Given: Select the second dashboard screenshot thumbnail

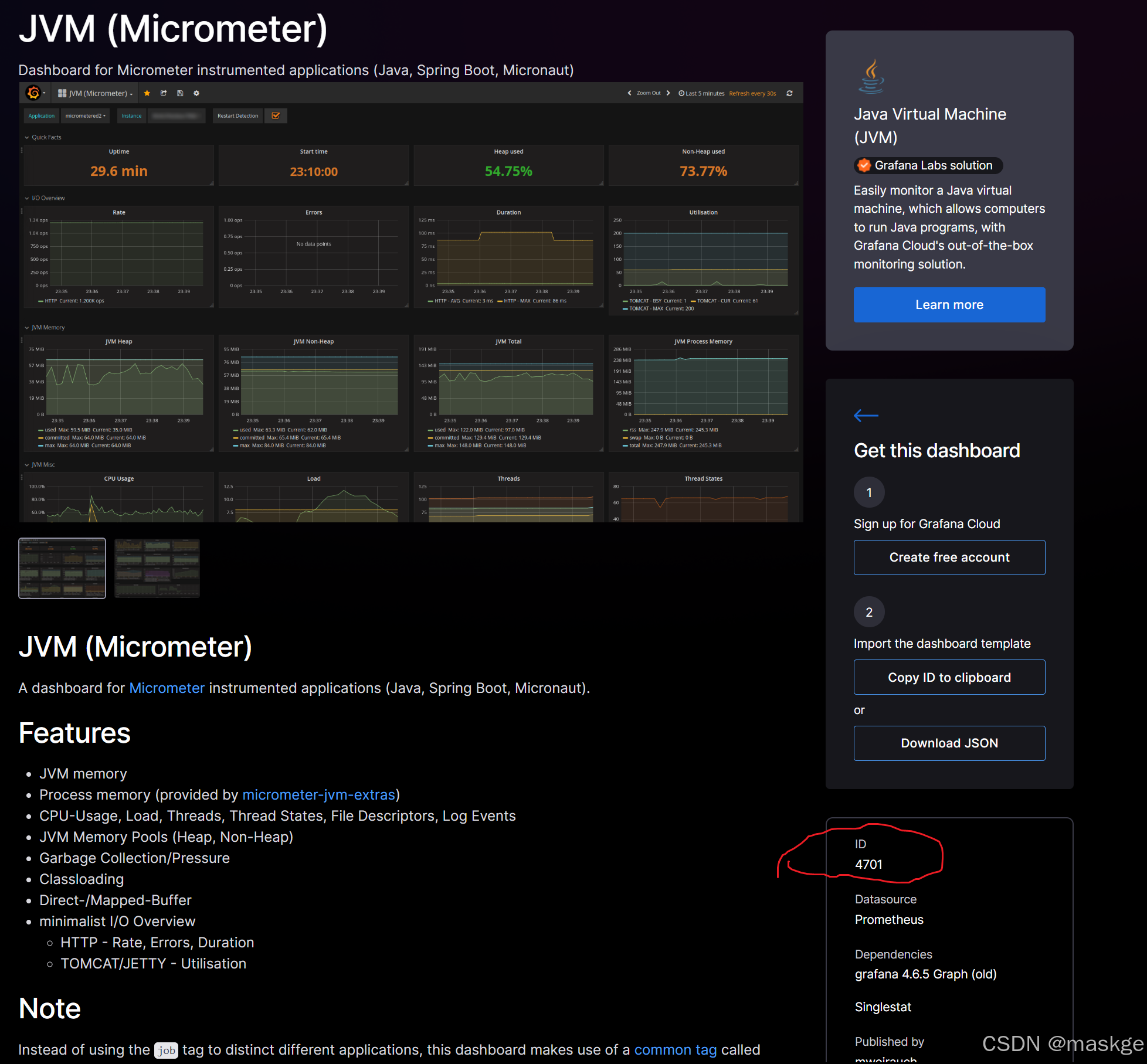Looking at the screenshot, I should [157, 568].
